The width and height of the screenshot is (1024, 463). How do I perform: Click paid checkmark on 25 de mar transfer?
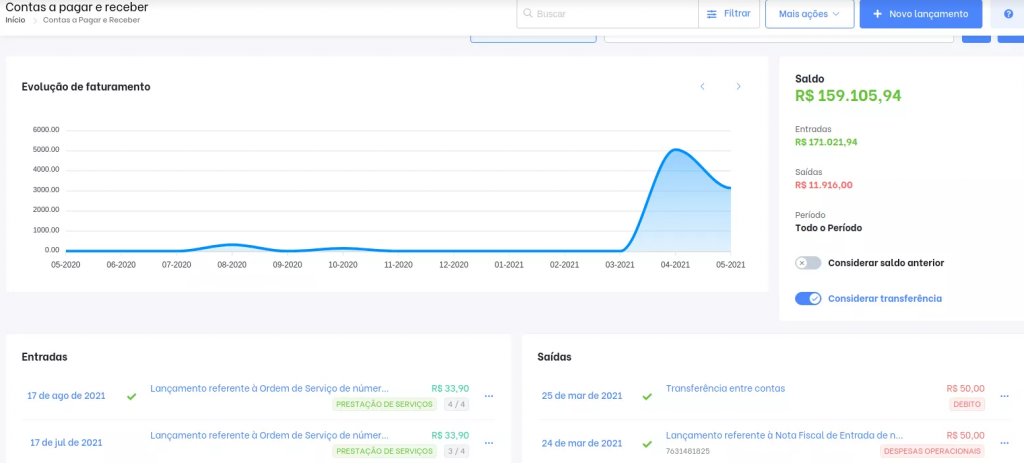(647, 396)
